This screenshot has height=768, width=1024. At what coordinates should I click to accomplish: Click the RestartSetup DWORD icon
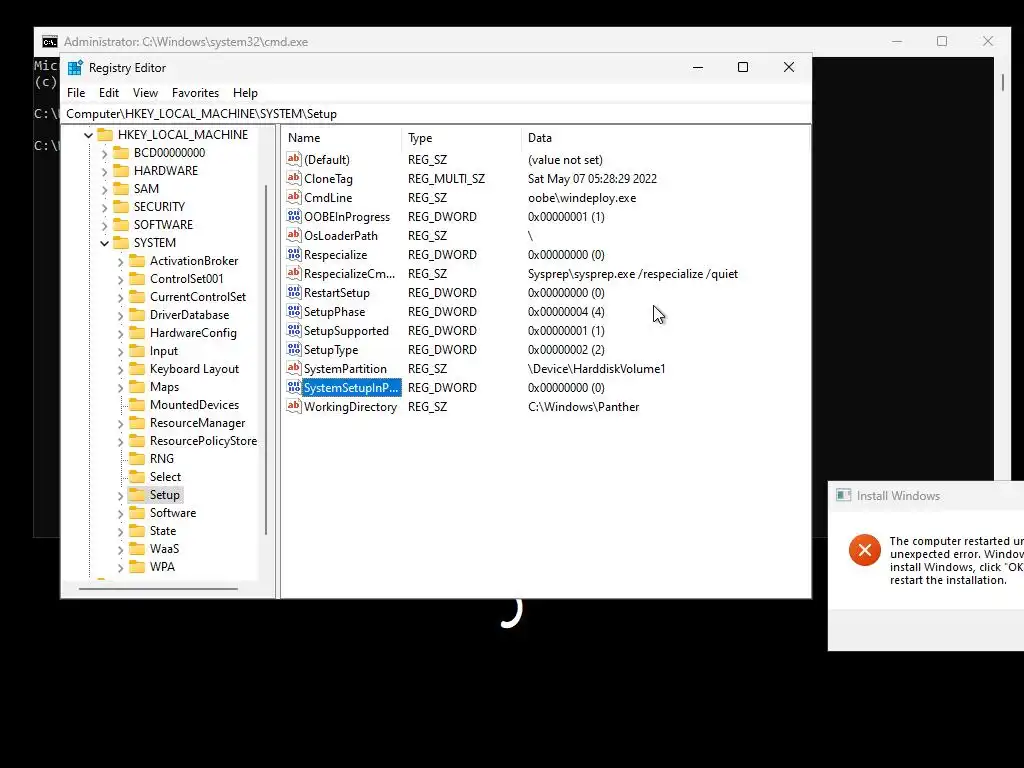294,293
